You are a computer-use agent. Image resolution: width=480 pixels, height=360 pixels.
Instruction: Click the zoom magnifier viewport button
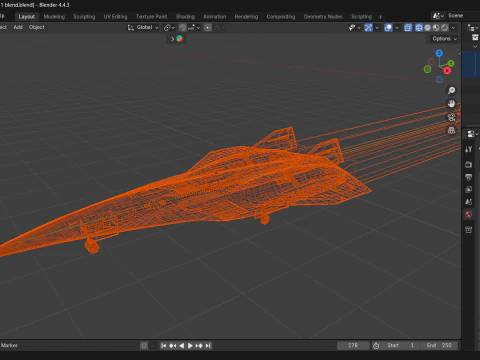click(x=451, y=90)
